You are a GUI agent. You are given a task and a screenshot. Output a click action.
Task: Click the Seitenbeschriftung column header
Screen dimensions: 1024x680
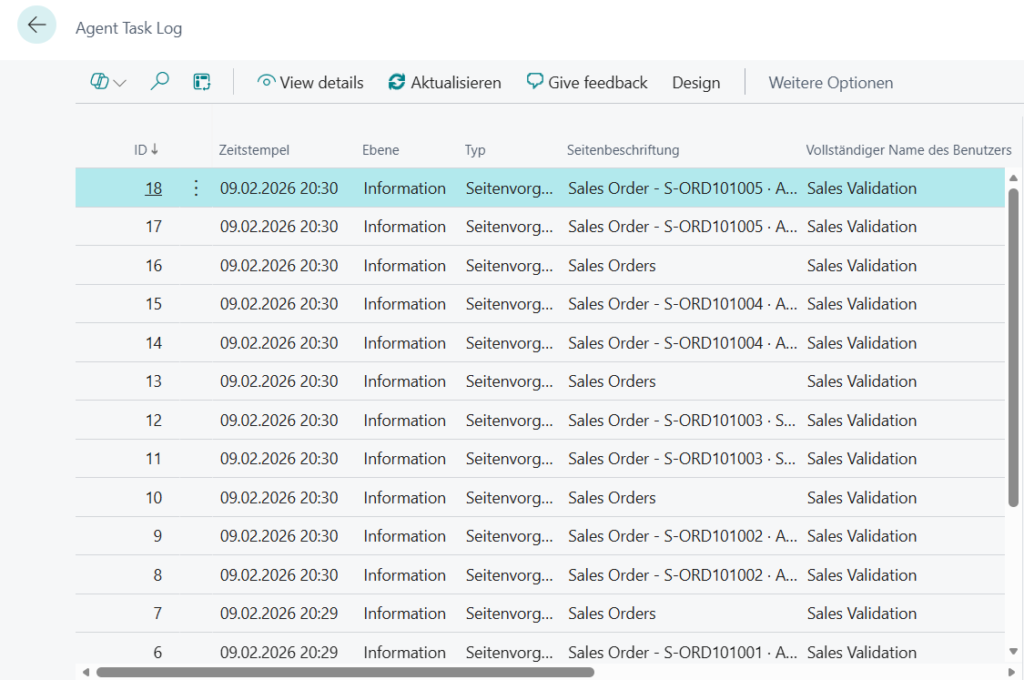(x=622, y=150)
